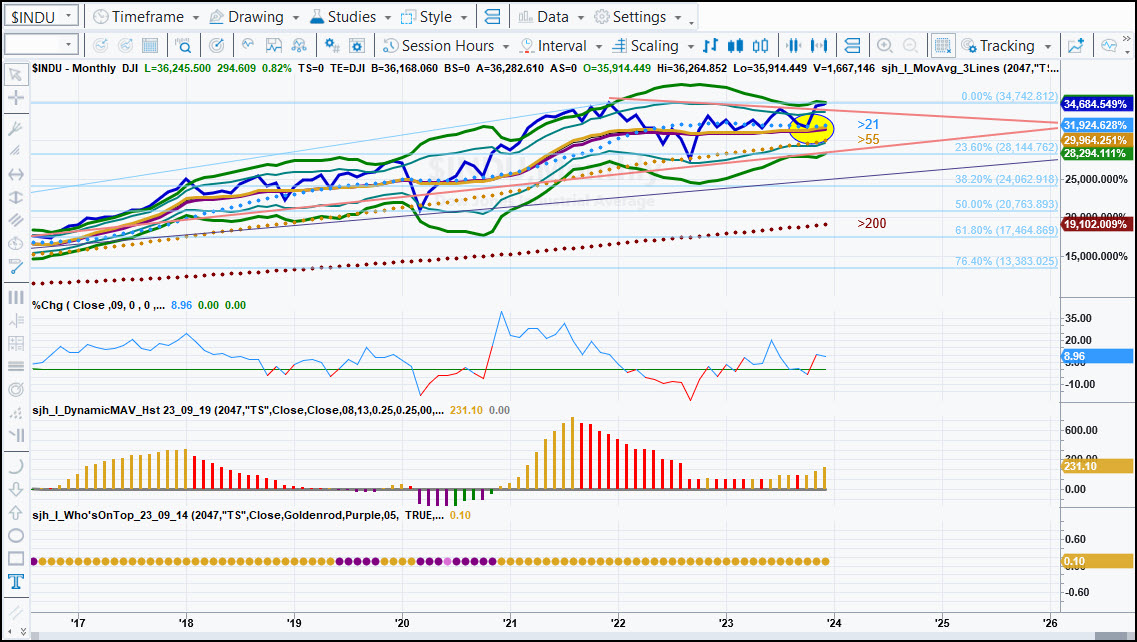Click the window gear customize icon
This screenshot has height=642, width=1137.
pyautogui.click(x=357, y=46)
